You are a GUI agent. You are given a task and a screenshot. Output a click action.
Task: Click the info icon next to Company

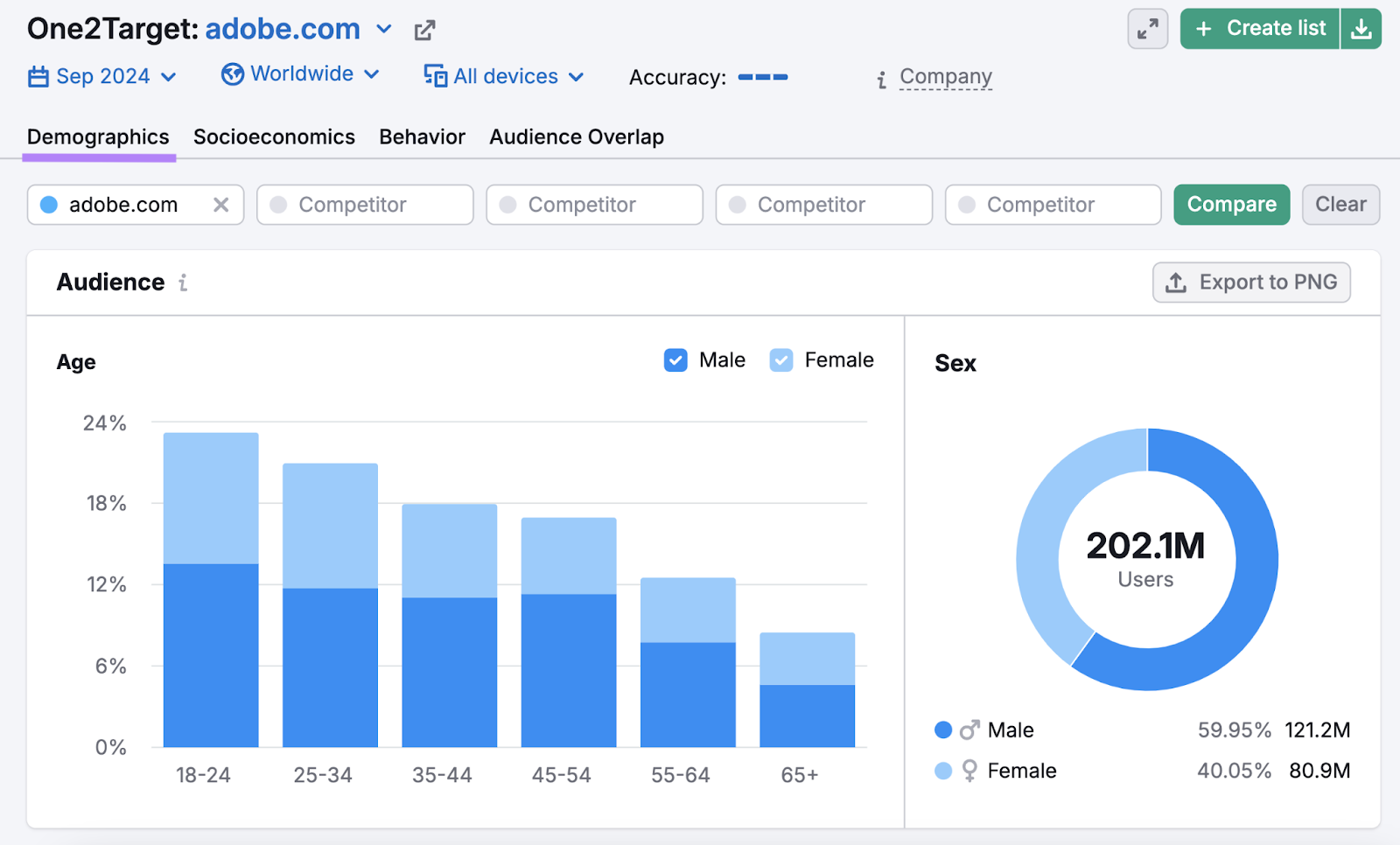click(x=880, y=79)
